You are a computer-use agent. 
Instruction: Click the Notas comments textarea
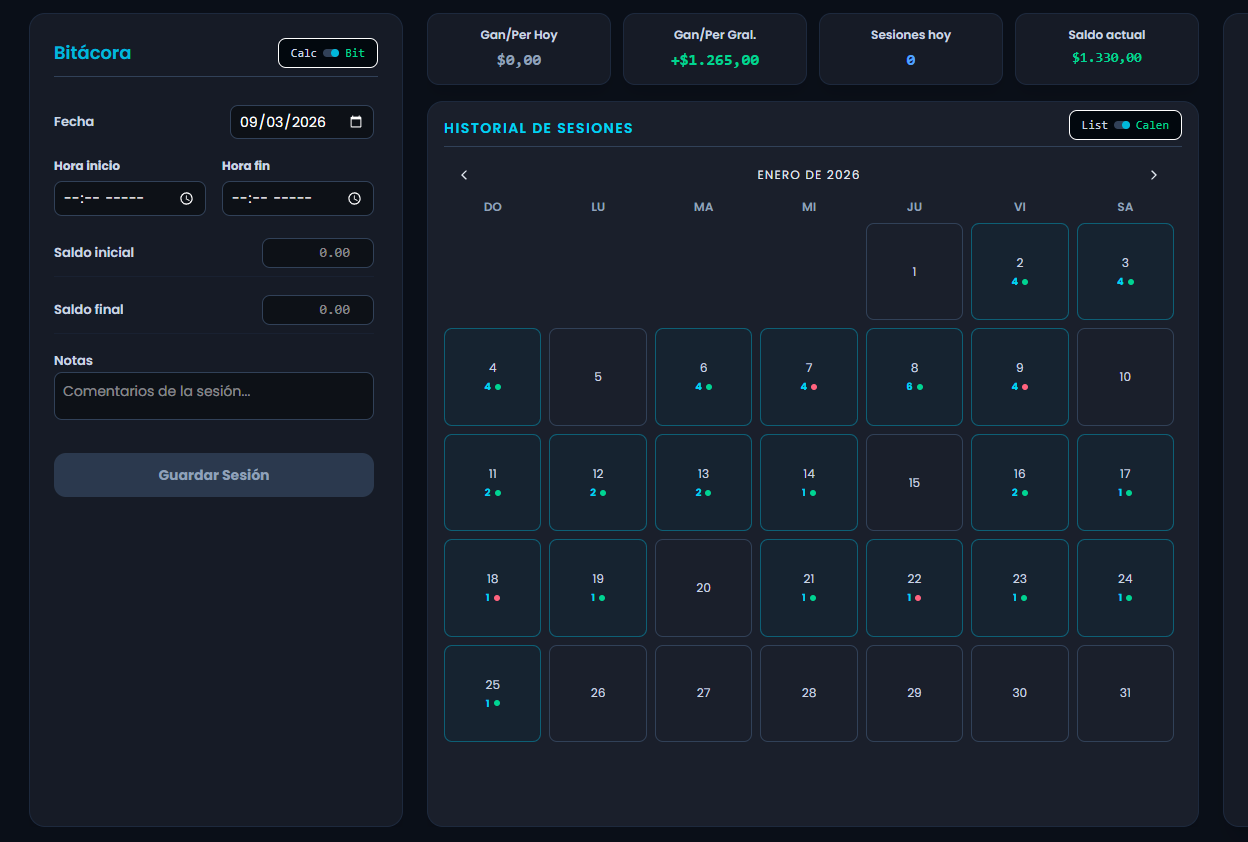click(214, 396)
